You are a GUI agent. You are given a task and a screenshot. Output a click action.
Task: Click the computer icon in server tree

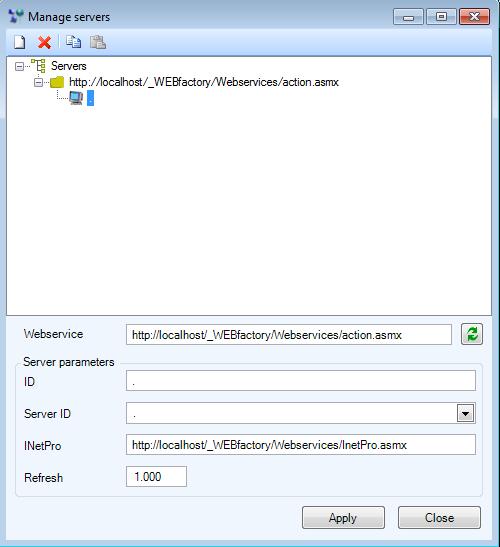[76, 98]
